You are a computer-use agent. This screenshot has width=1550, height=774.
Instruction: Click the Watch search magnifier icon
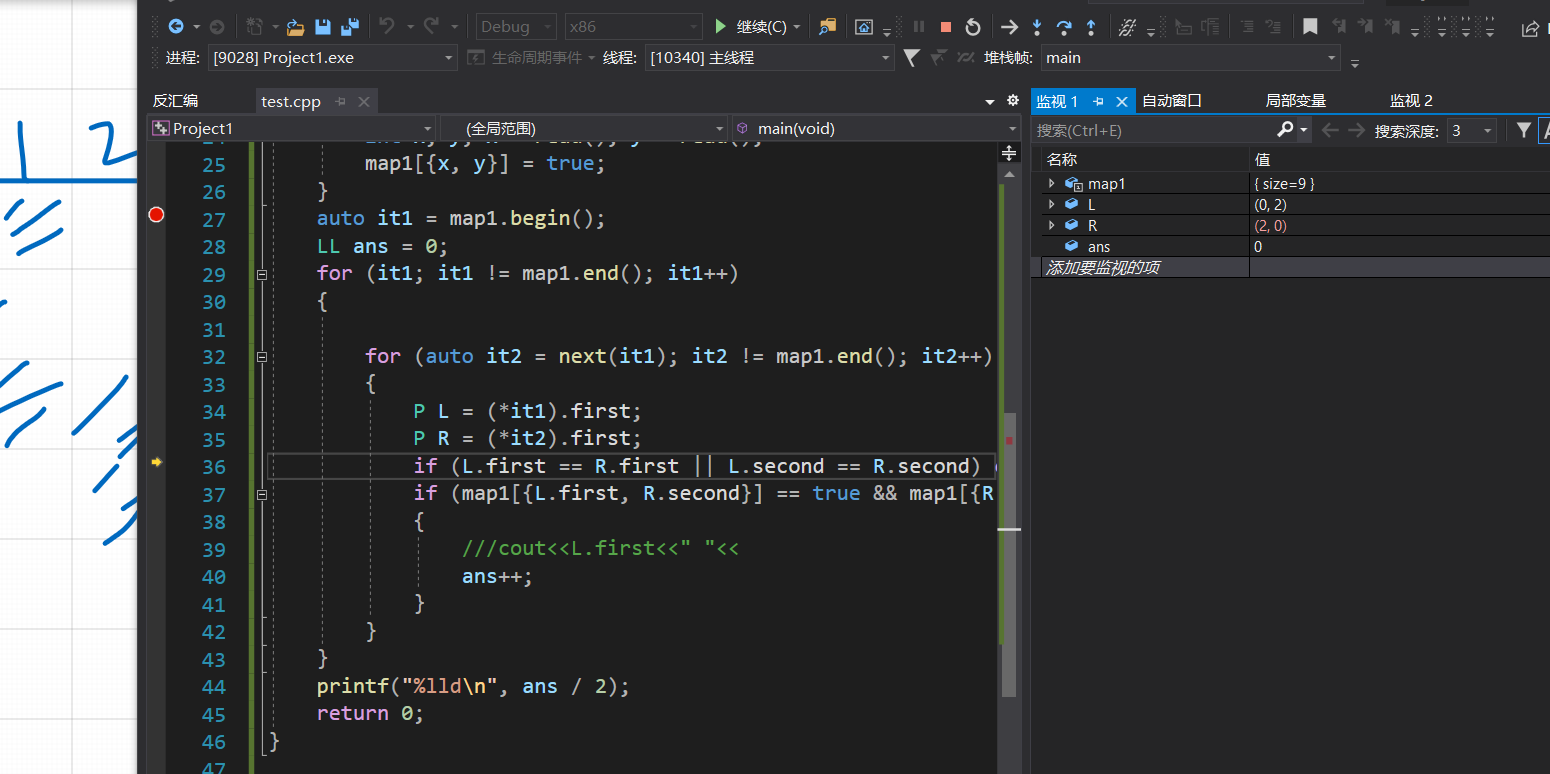pos(1285,130)
